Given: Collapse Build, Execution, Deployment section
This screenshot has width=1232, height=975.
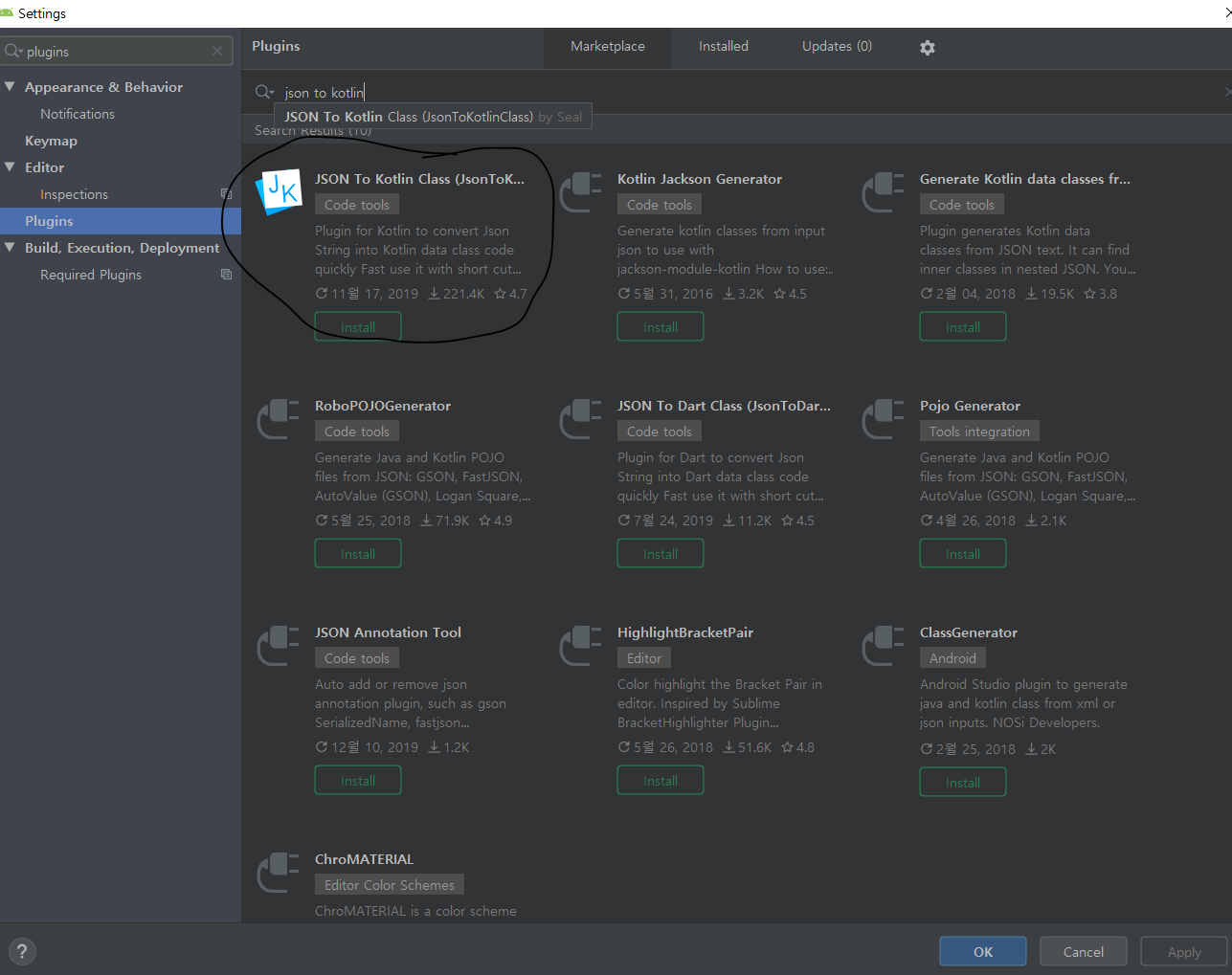Looking at the screenshot, I should click(10, 248).
